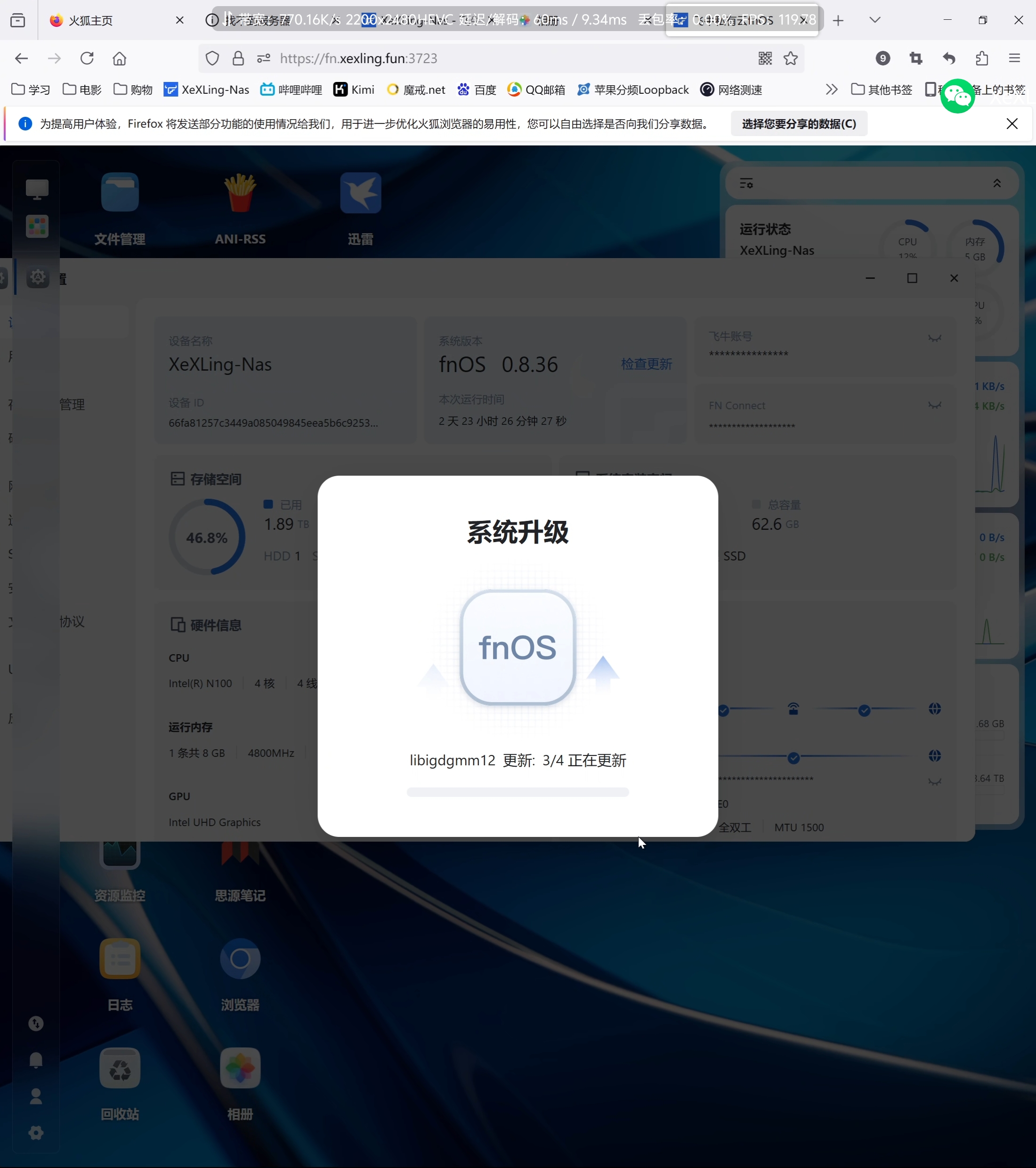Click the tracking protection shield icon
Screen dimensions: 1036x1168
coord(212,58)
